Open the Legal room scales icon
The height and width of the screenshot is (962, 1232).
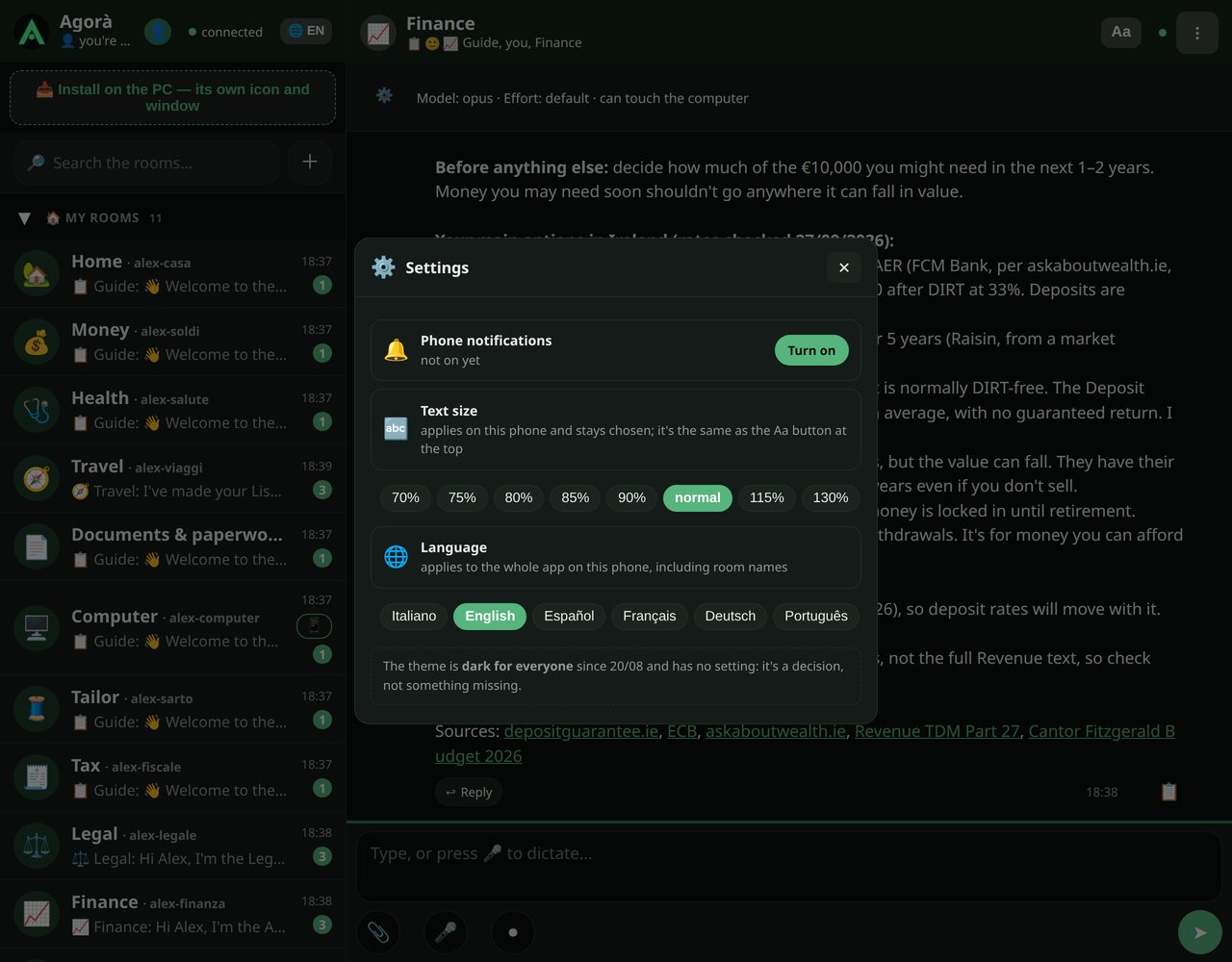(37, 846)
